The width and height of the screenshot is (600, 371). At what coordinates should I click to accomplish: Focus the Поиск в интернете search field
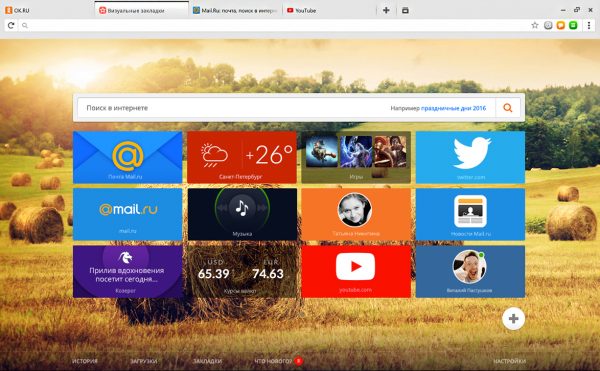[x=286, y=108]
